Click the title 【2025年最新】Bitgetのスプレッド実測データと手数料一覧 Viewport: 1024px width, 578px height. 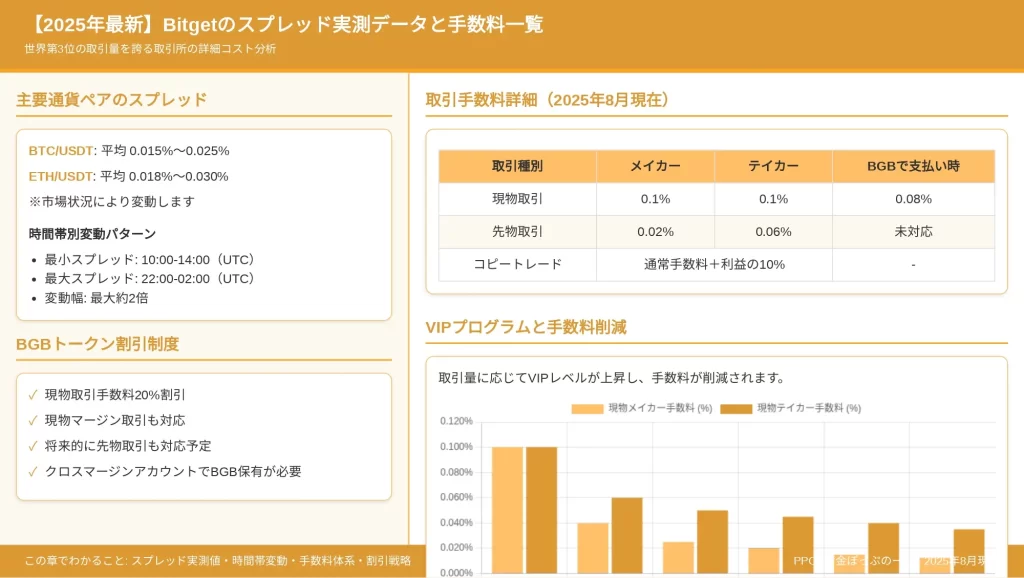[x=285, y=25]
